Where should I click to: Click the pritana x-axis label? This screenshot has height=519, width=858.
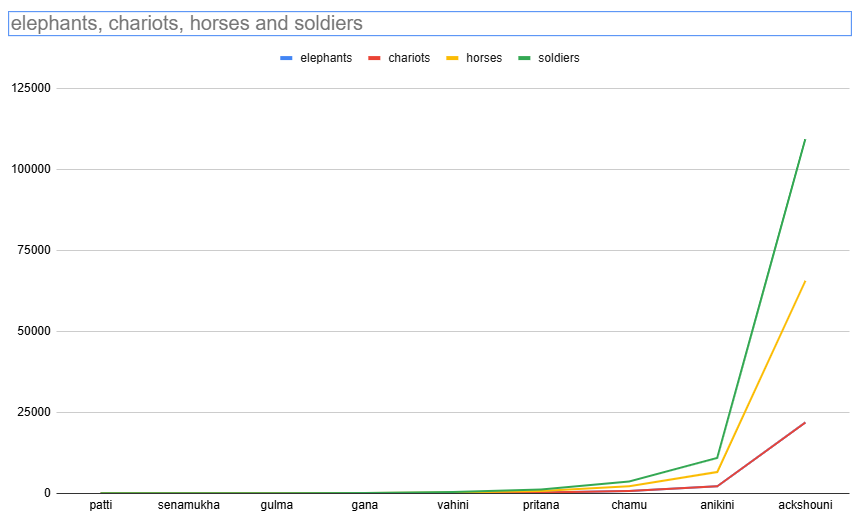click(541, 505)
